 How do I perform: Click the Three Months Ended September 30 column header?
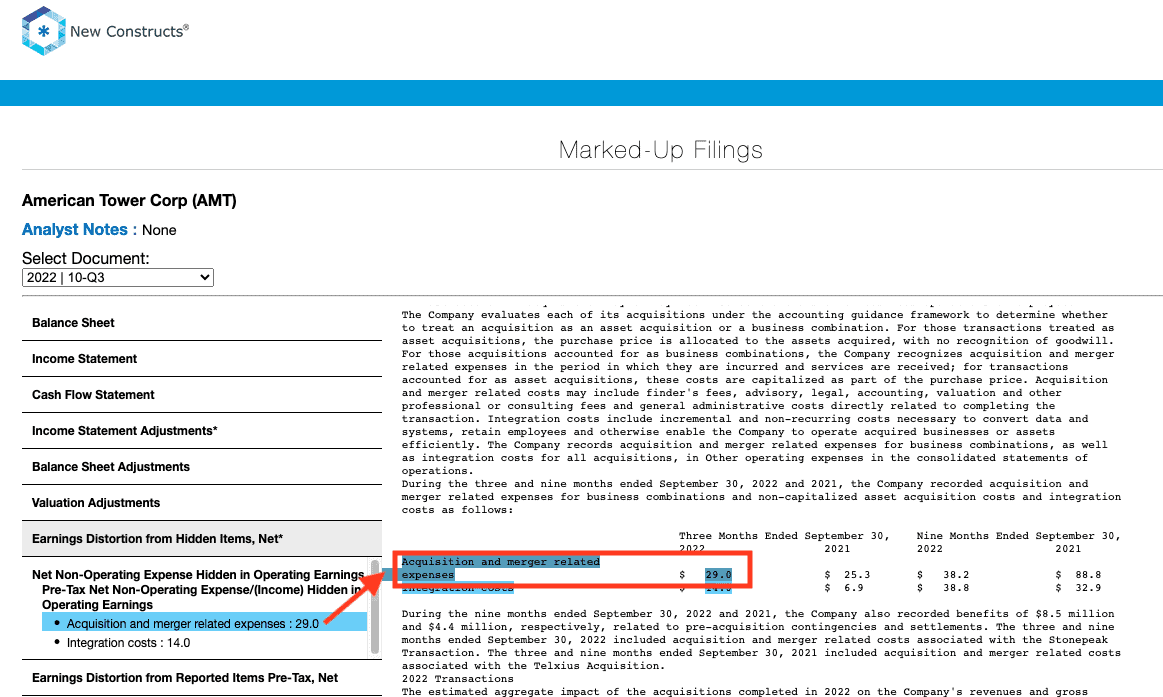click(784, 535)
